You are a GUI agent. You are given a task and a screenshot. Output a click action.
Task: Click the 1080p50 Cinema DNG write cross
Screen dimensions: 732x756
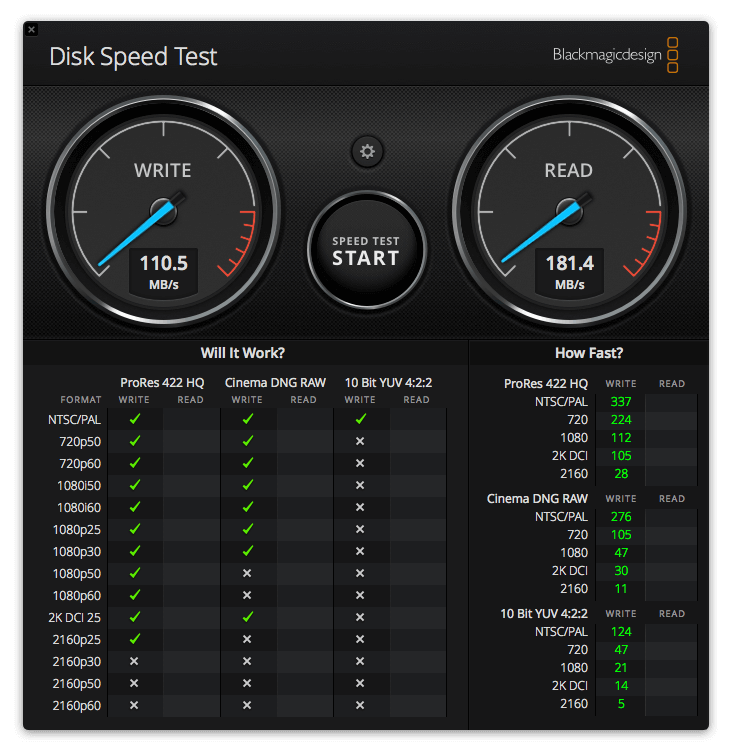[247, 573]
